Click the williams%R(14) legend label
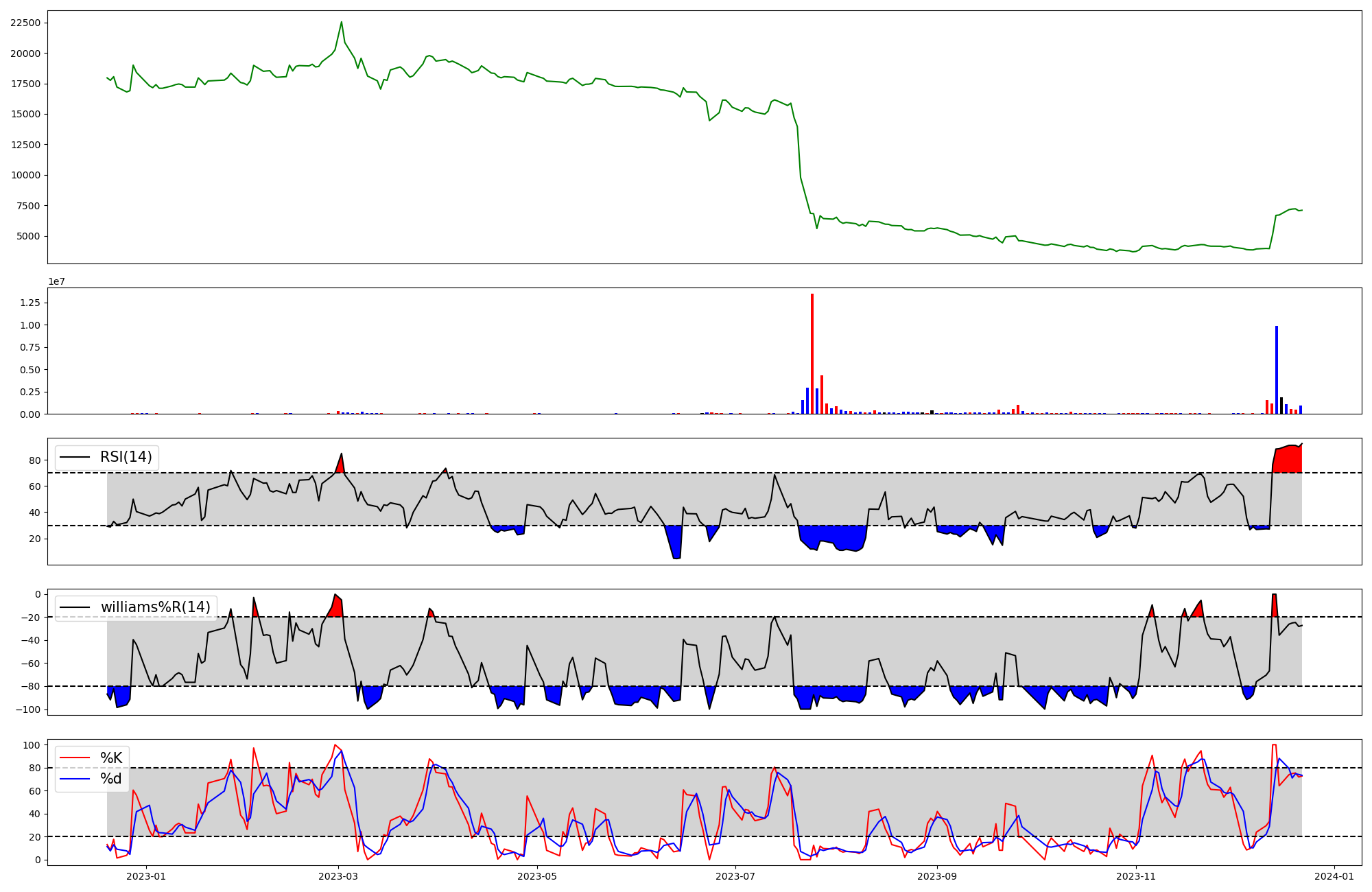Image resolution: width=1372 pixels, height=892 pixels. 155,607
